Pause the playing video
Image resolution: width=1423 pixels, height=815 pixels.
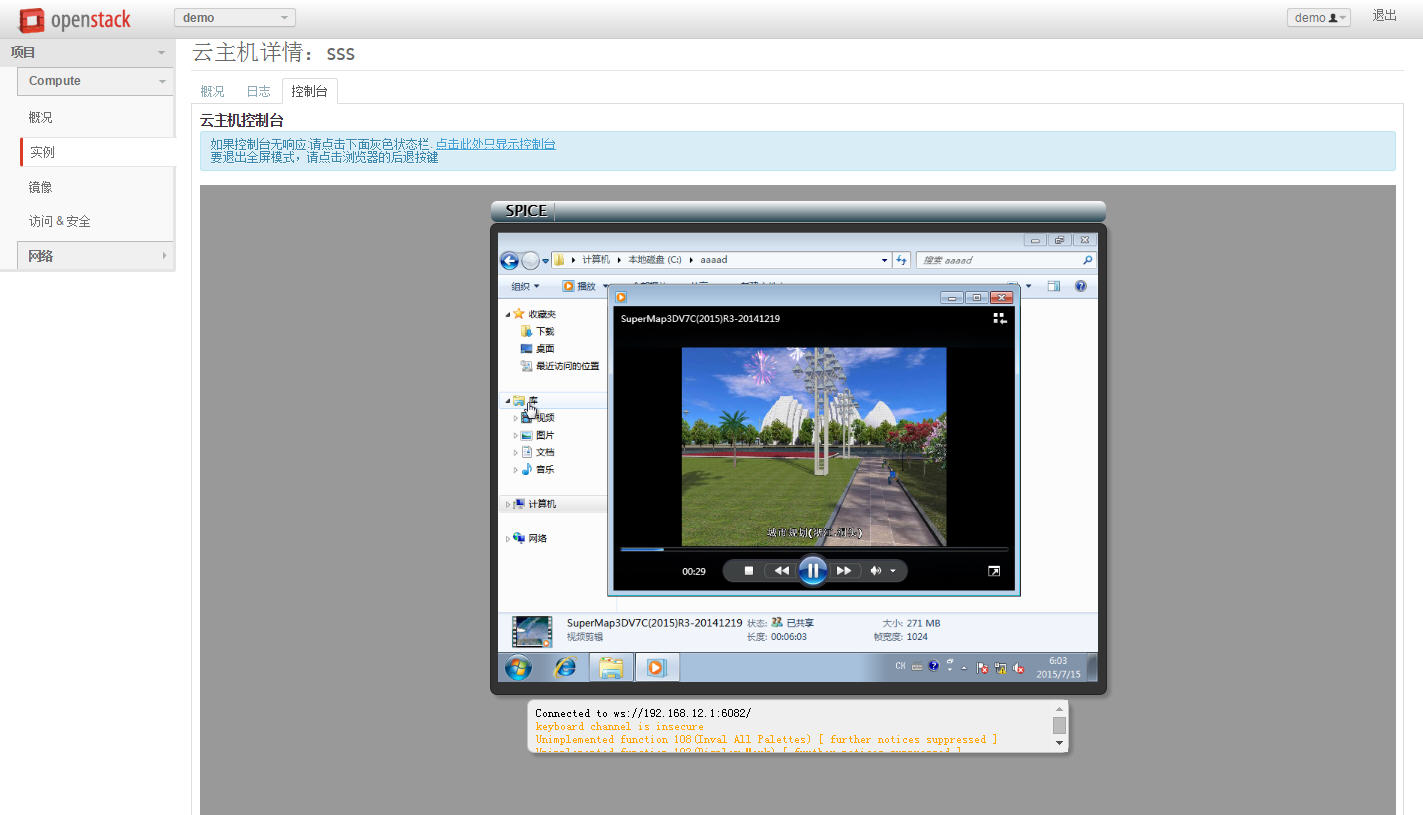pos(813,571)
